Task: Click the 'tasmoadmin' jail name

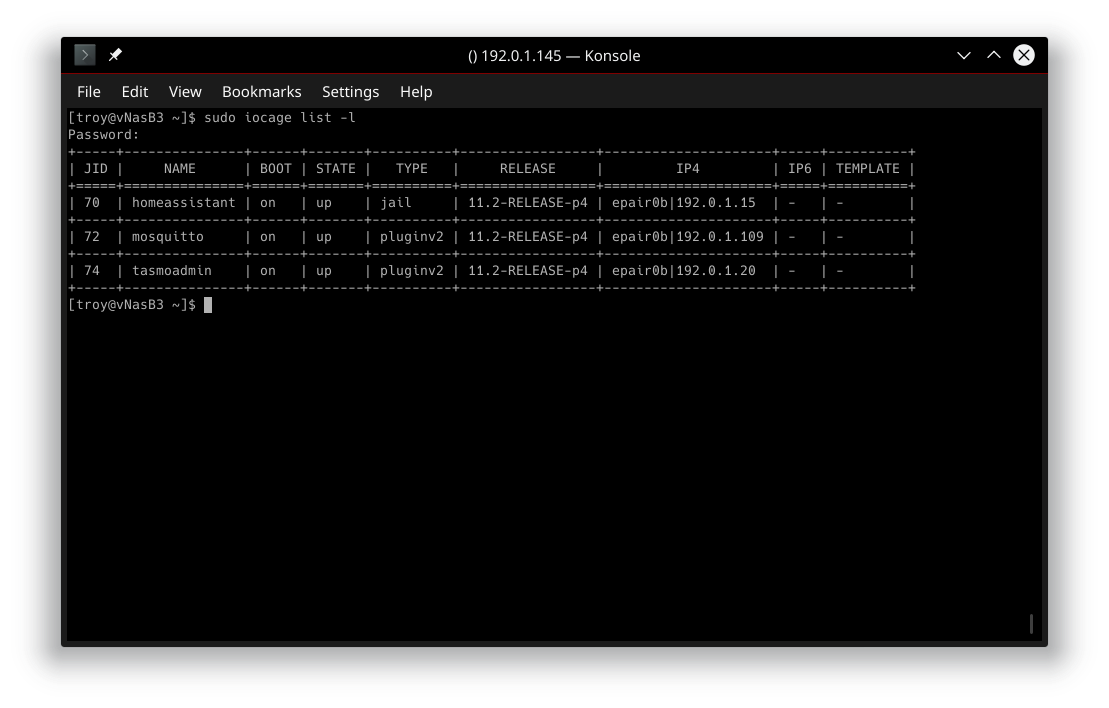Action: pyautogui.click(x=171, y=271)
